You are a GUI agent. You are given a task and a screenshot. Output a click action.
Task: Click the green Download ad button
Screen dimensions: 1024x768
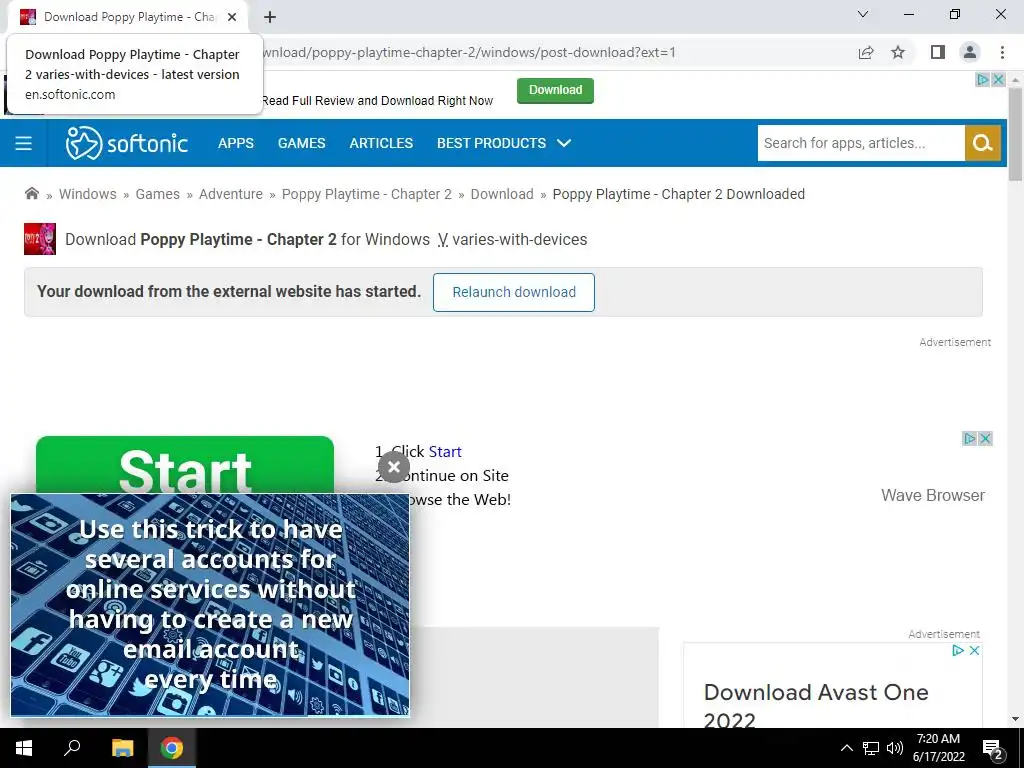point(555,90)
